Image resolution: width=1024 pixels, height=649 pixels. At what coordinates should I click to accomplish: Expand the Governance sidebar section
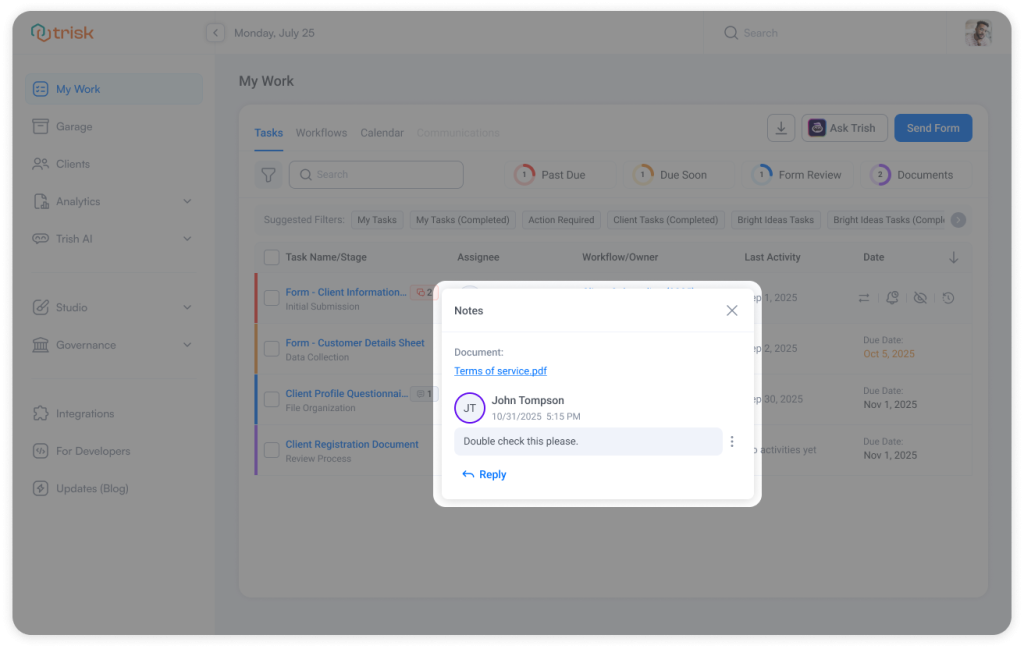click(x=187, y=345)
